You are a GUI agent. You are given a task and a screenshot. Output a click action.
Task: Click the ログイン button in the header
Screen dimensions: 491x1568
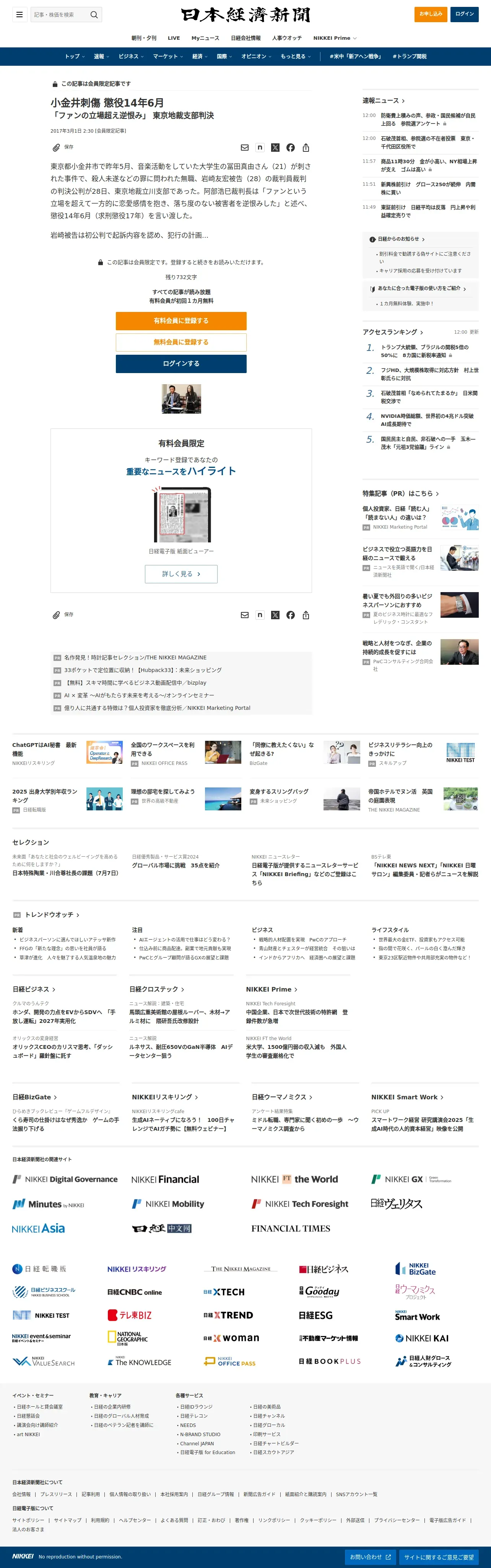point(464,14)
